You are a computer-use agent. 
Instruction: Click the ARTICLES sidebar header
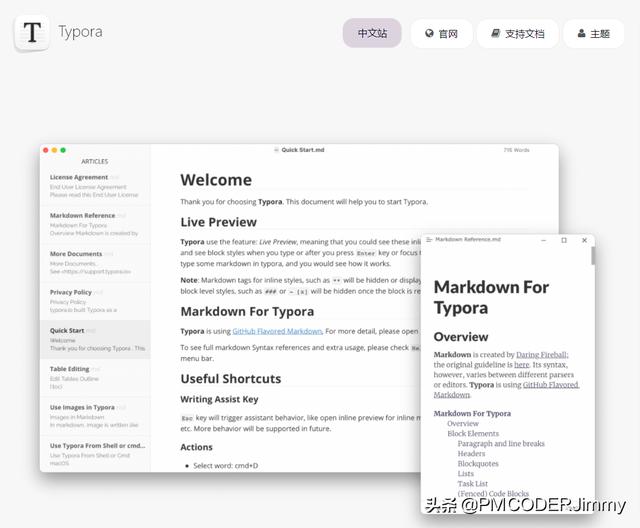click(95, 162)
